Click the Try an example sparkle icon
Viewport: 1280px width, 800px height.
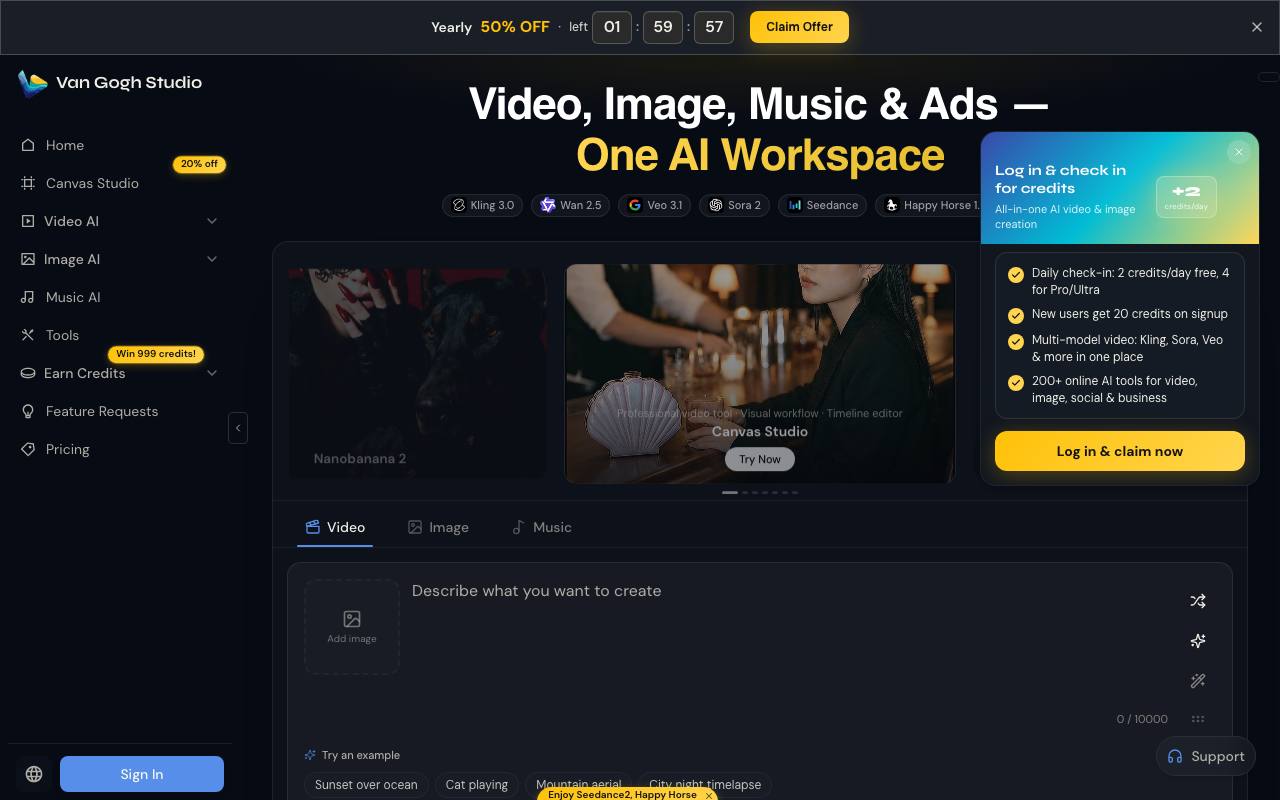click(310, 755)
